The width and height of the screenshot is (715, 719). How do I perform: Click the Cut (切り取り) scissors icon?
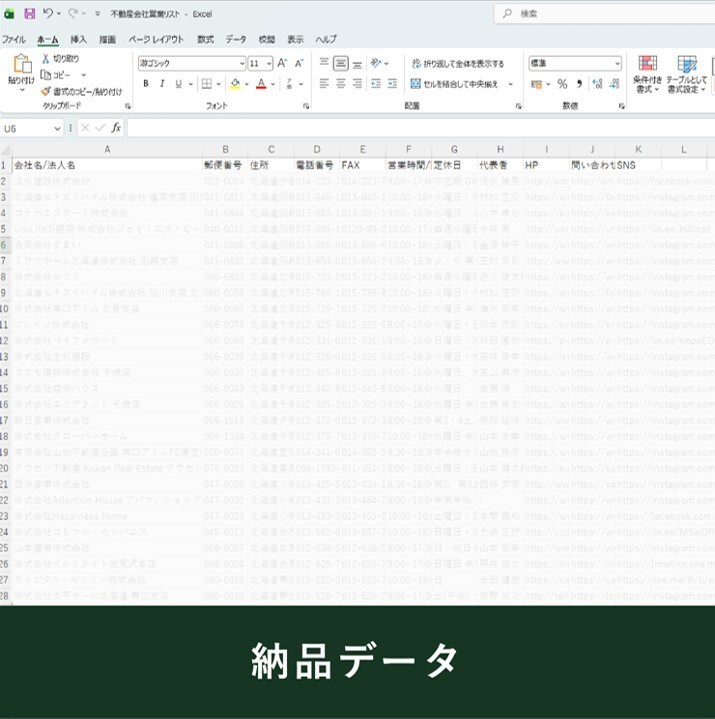45,59
